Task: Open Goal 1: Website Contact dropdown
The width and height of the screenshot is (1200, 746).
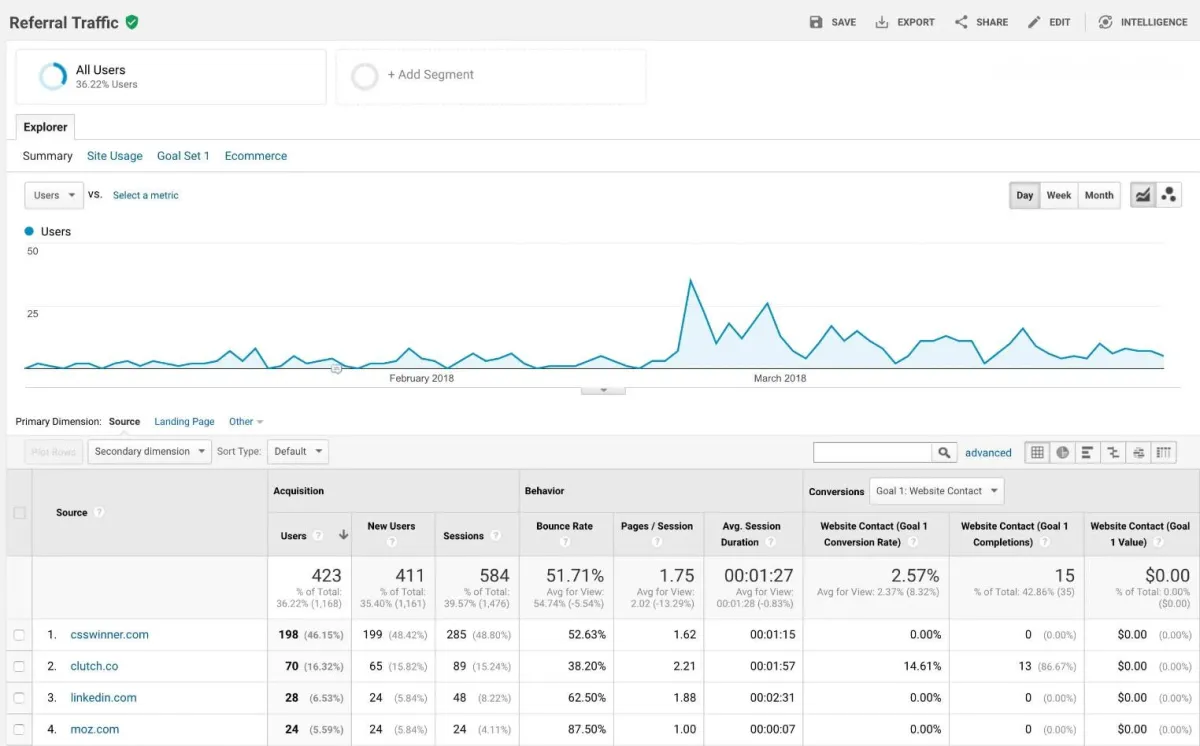Action: pos(937,491)
